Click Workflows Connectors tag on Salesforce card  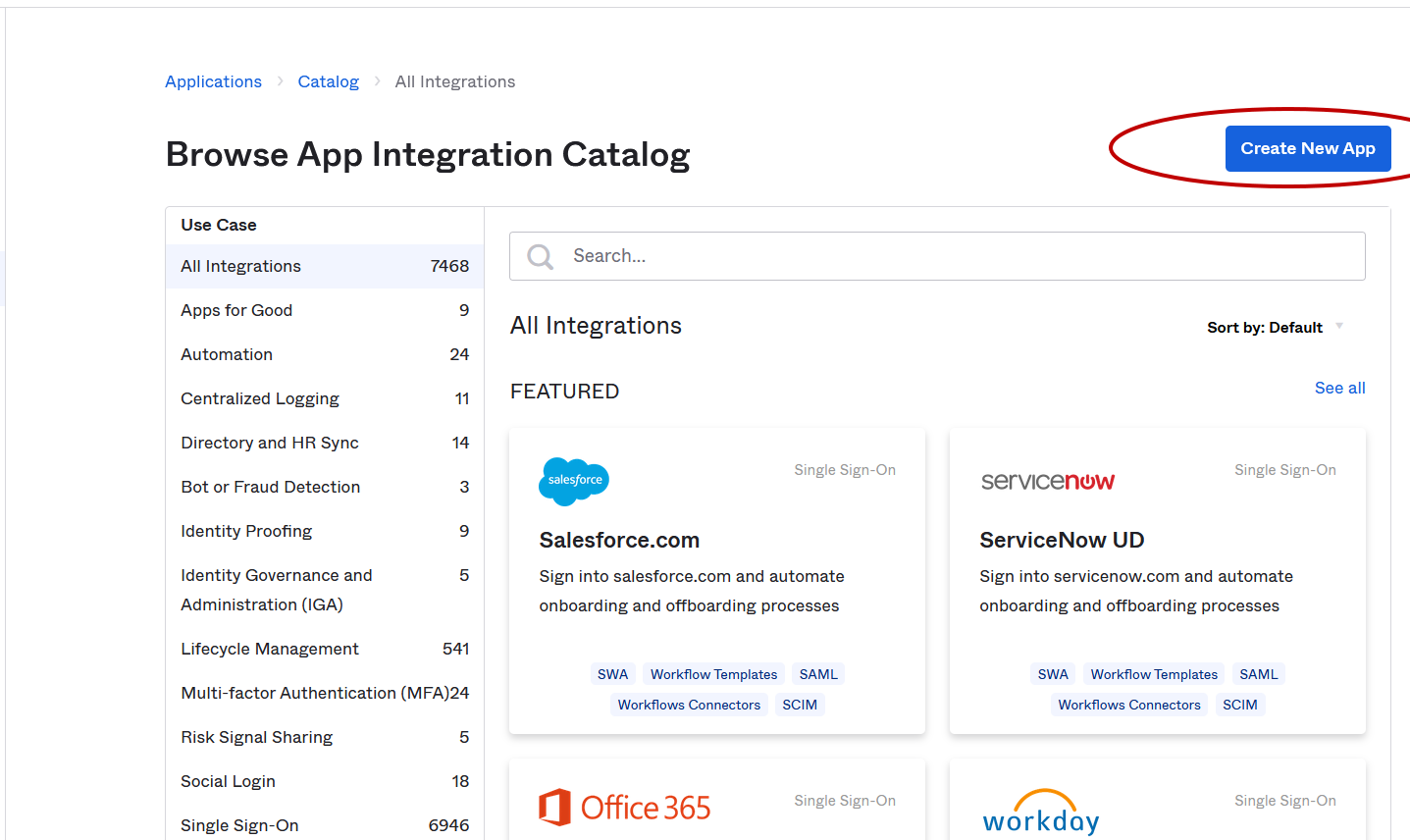tap(689, 705)
